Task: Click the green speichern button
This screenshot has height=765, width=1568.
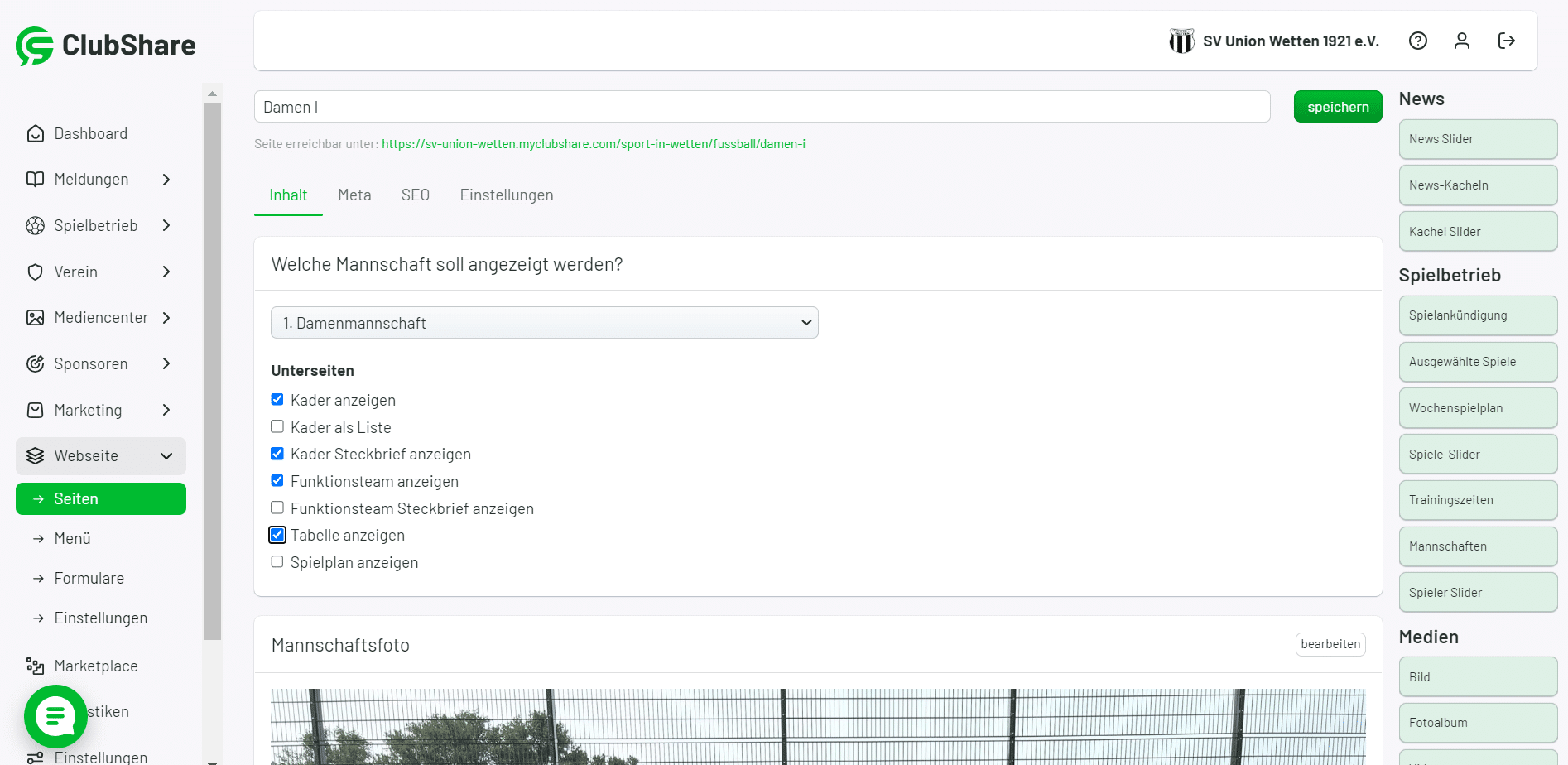Action: pos(1338,107)
